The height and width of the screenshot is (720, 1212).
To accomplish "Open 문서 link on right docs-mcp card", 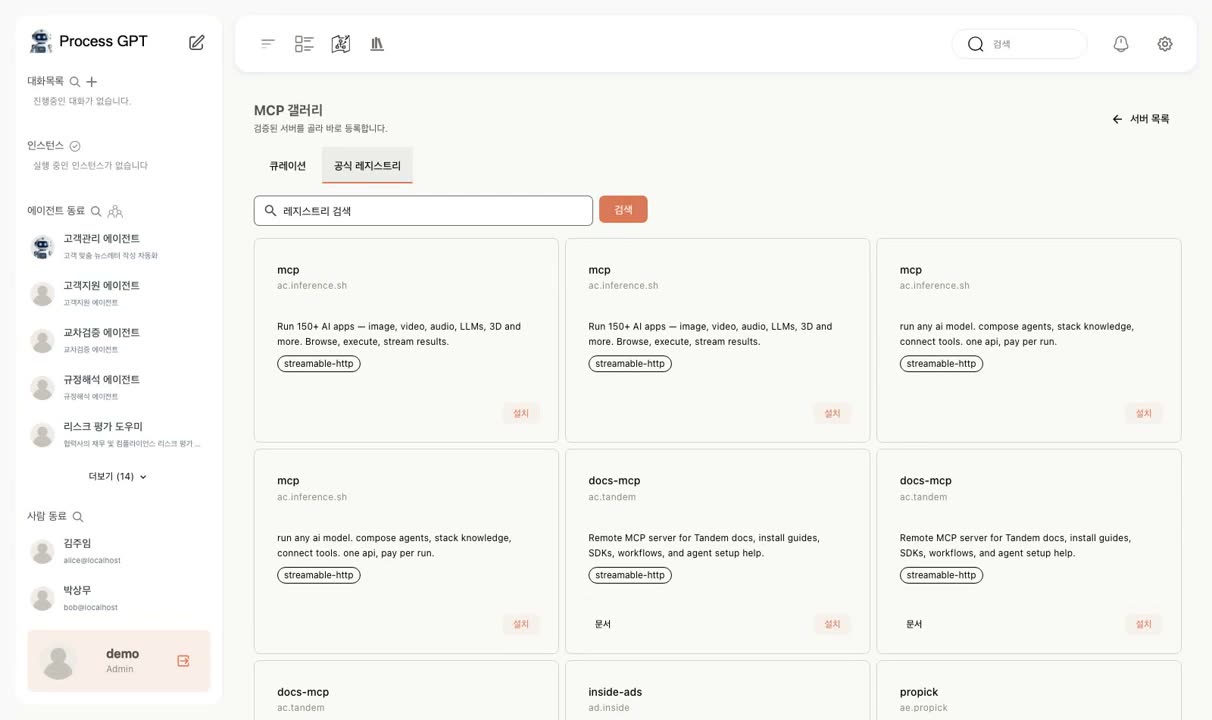I will coord(914,624).
